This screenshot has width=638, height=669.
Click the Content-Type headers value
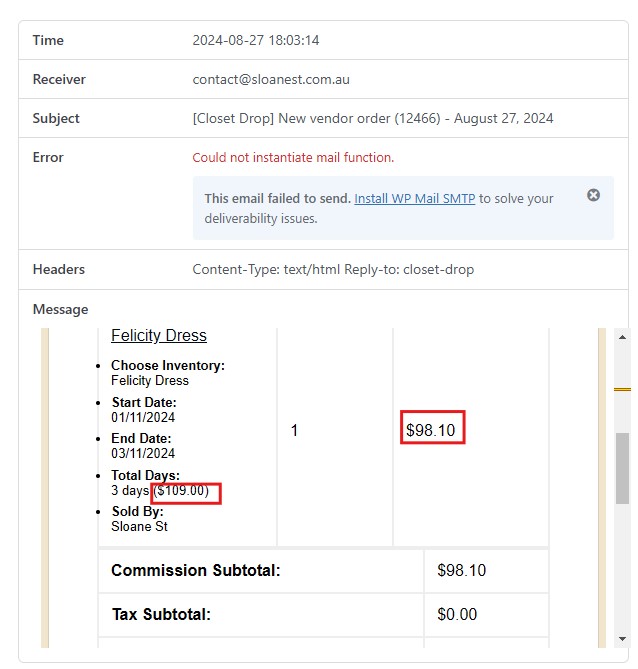(x=333, y=269)
